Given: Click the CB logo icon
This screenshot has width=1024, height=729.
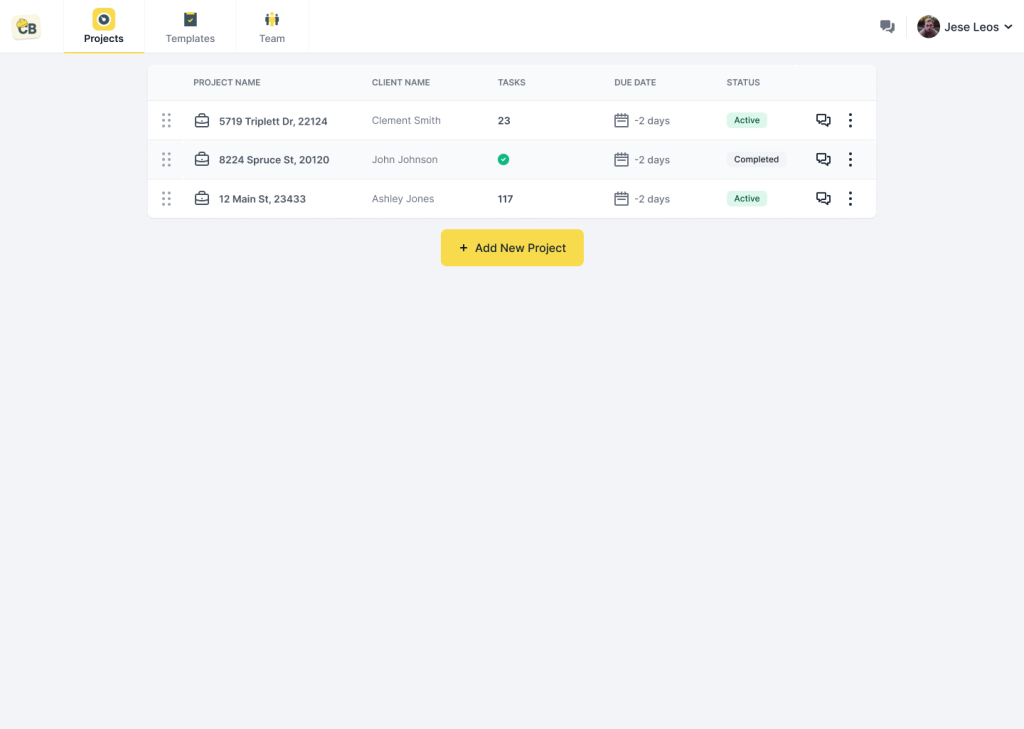Looking at the screenshot, I should click(26, 27).
